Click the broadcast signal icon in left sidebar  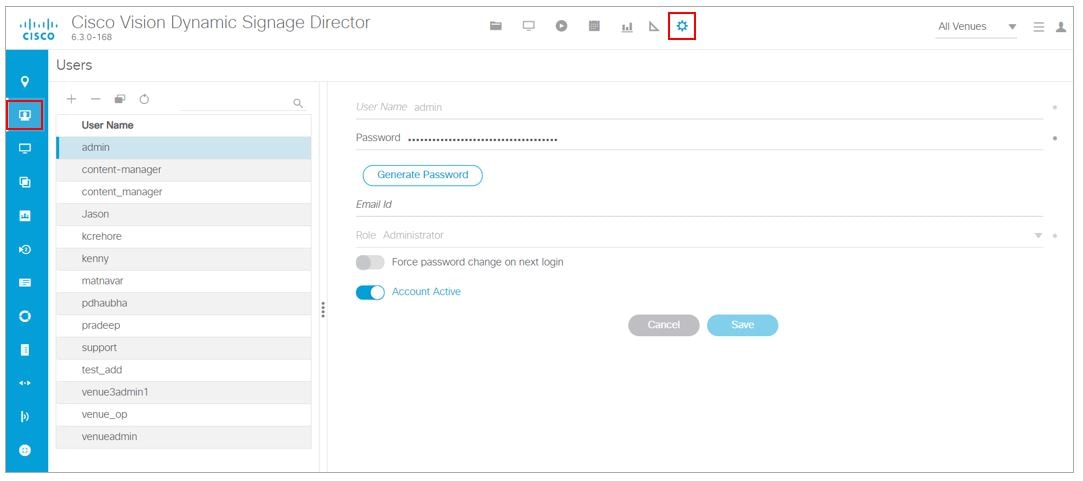click(x=26, y=417)
